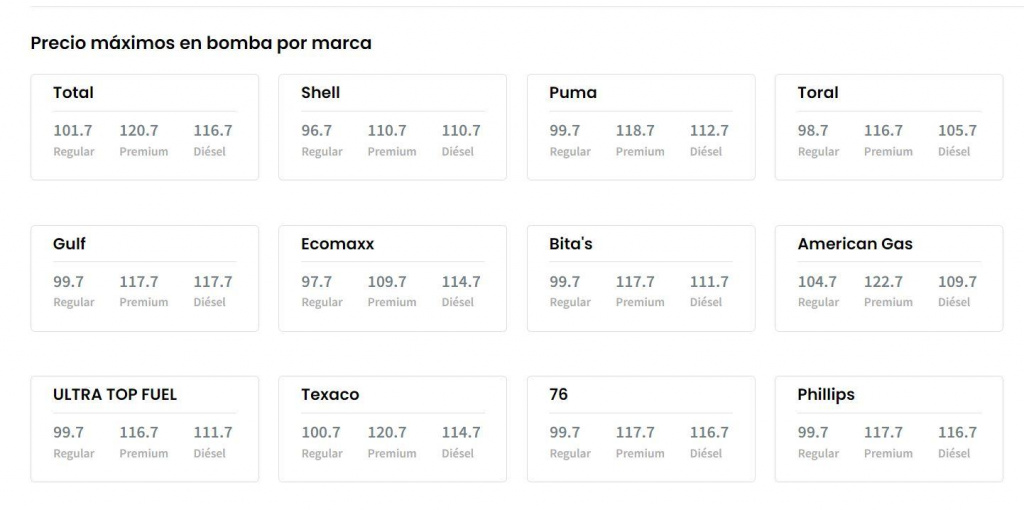Click the Toral brand card title
The image size is (1024, 510).
[x=818, y=93]
